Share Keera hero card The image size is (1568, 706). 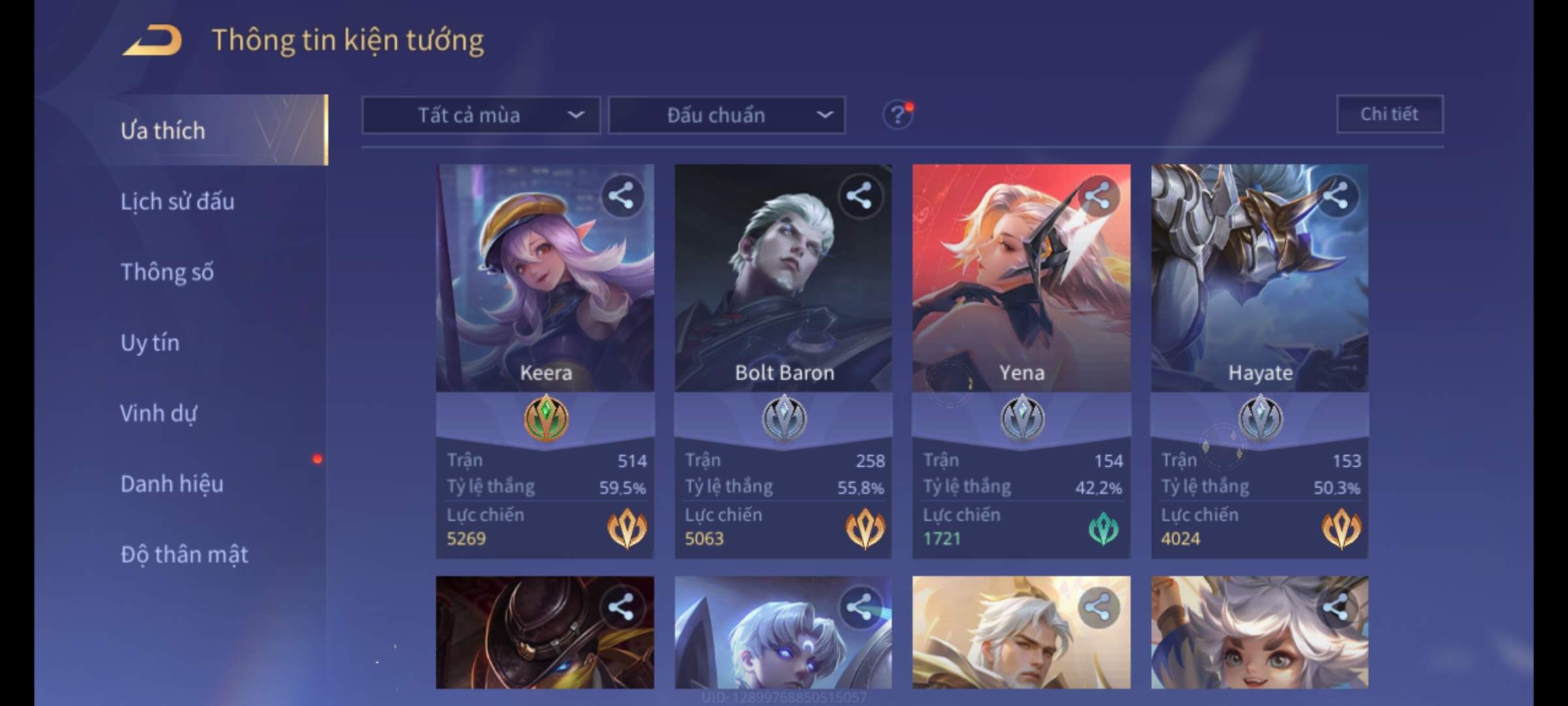click(x=621, y=196)
